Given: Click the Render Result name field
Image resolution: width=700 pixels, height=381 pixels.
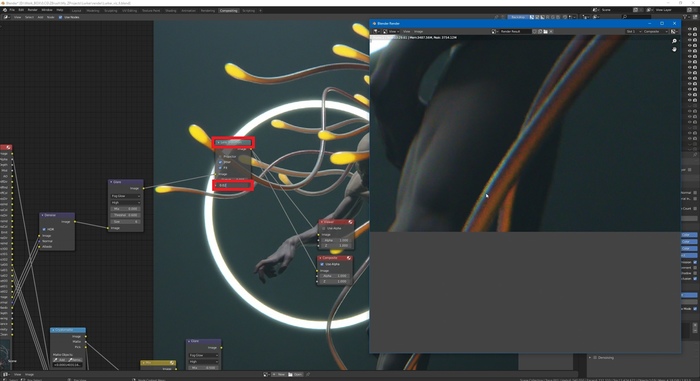Looking at the screenshot, I should 515,31.
